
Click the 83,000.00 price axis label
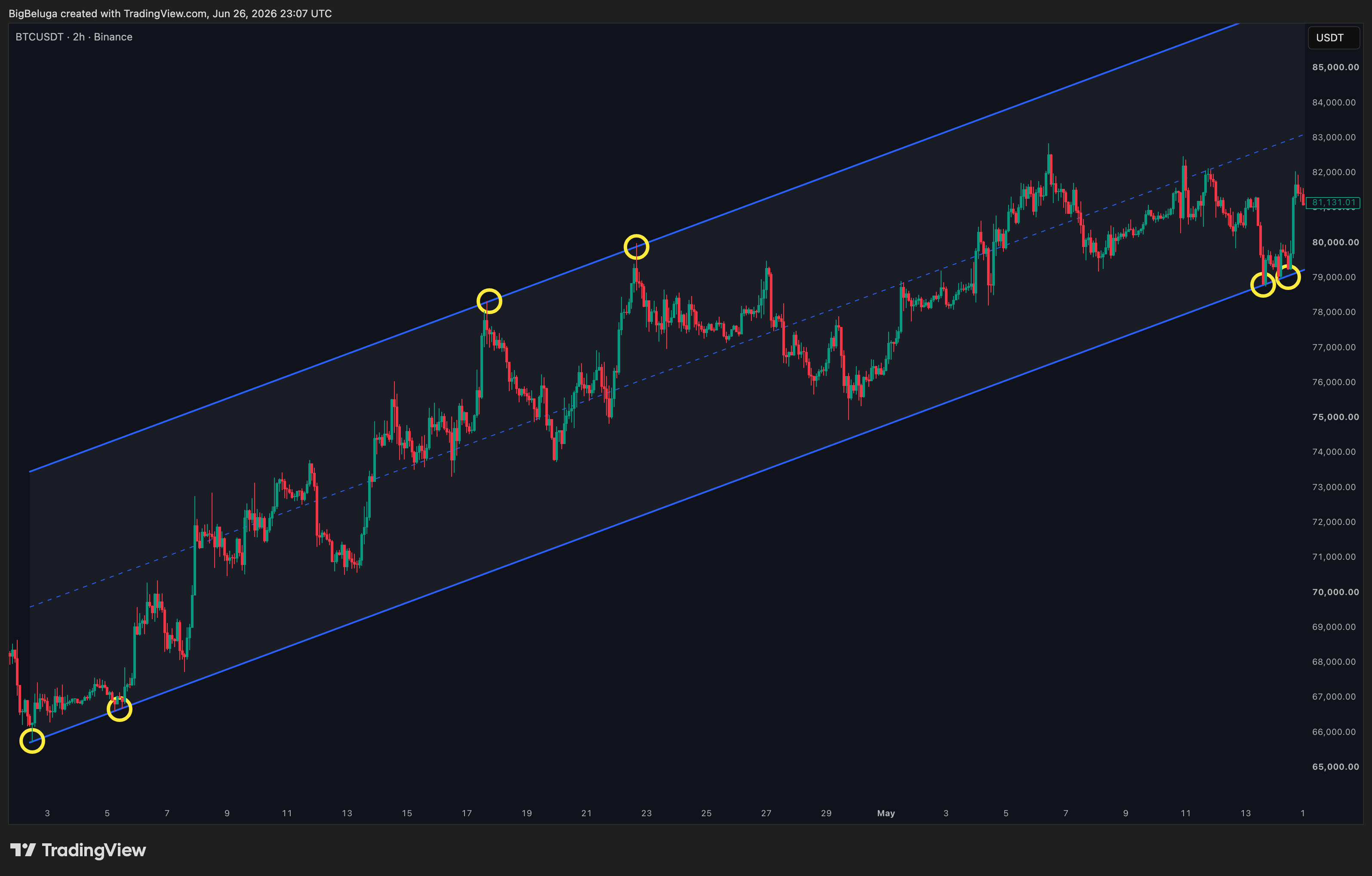(1334, 137)
